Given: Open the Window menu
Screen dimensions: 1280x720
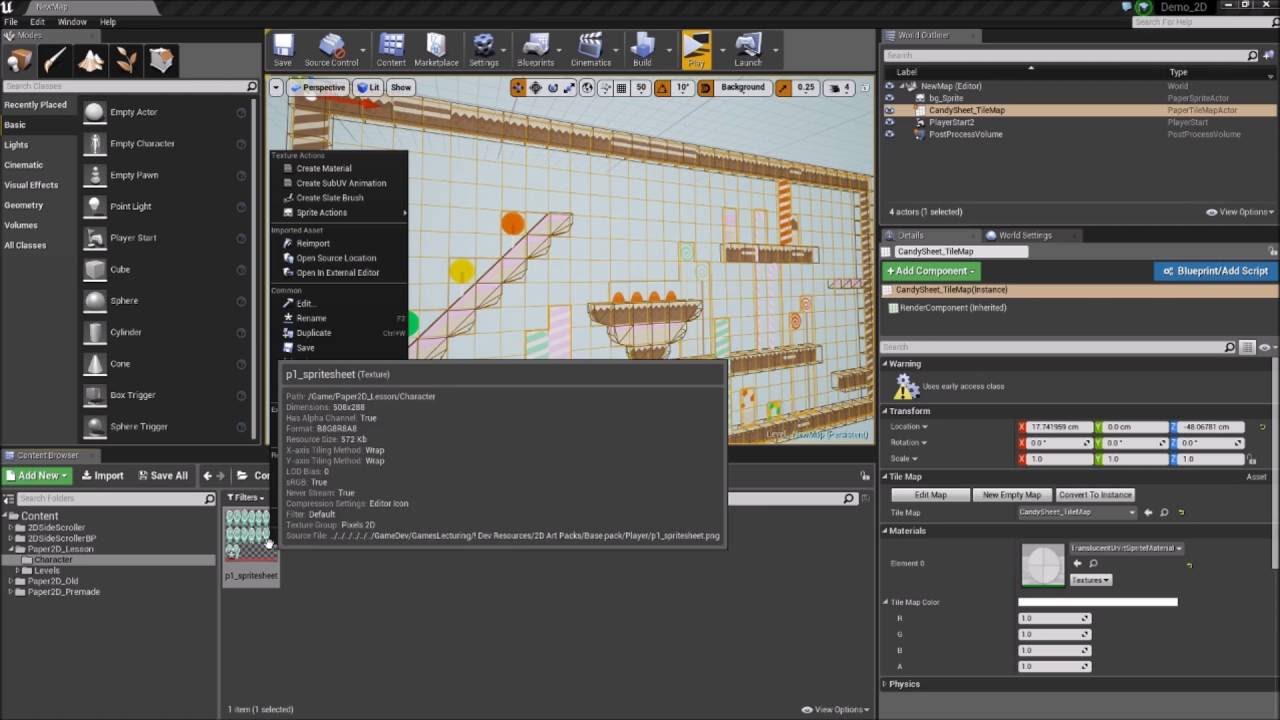Looking at the screenshot, I should tap(72, 21).
